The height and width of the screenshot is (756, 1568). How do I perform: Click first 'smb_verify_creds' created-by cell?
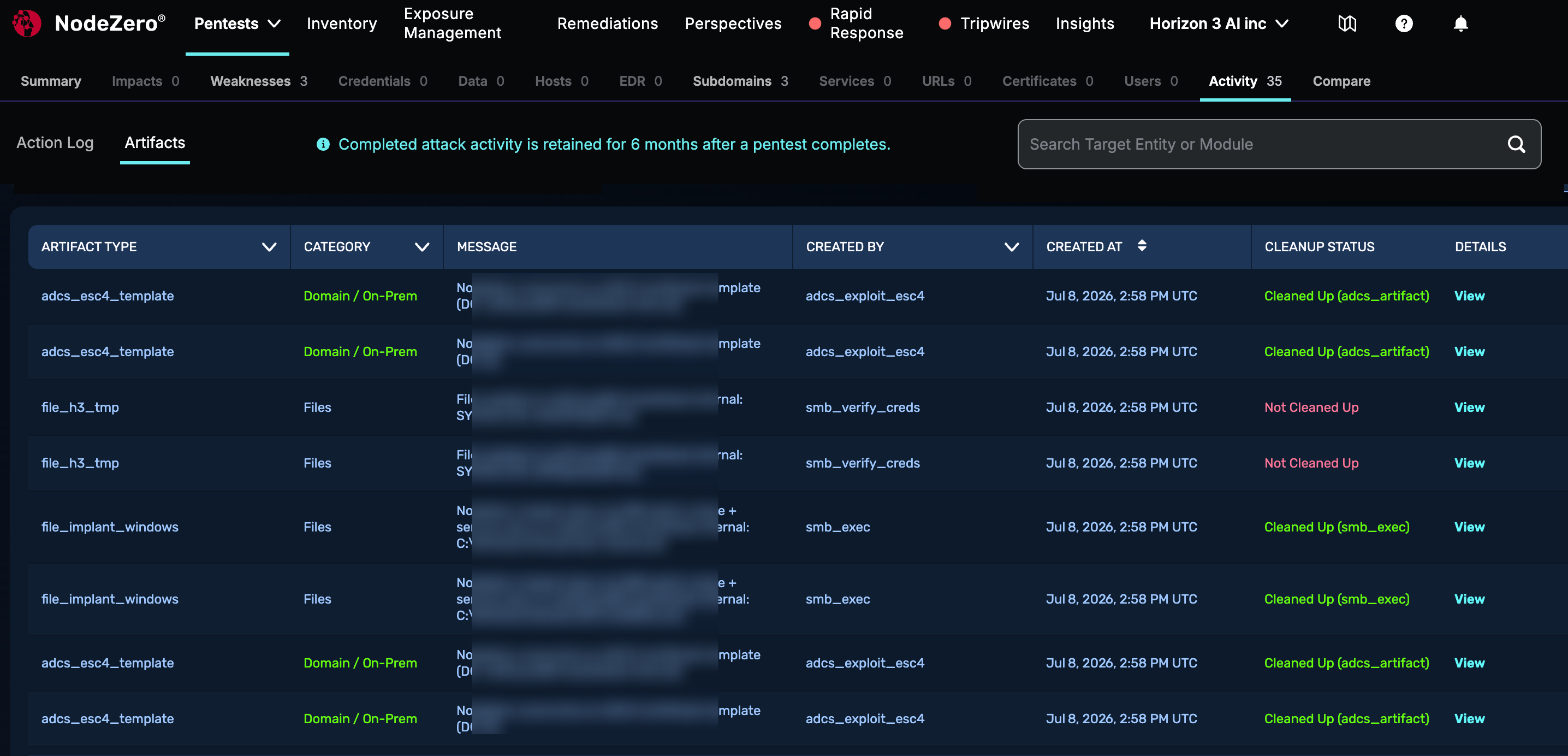(863, 407)
